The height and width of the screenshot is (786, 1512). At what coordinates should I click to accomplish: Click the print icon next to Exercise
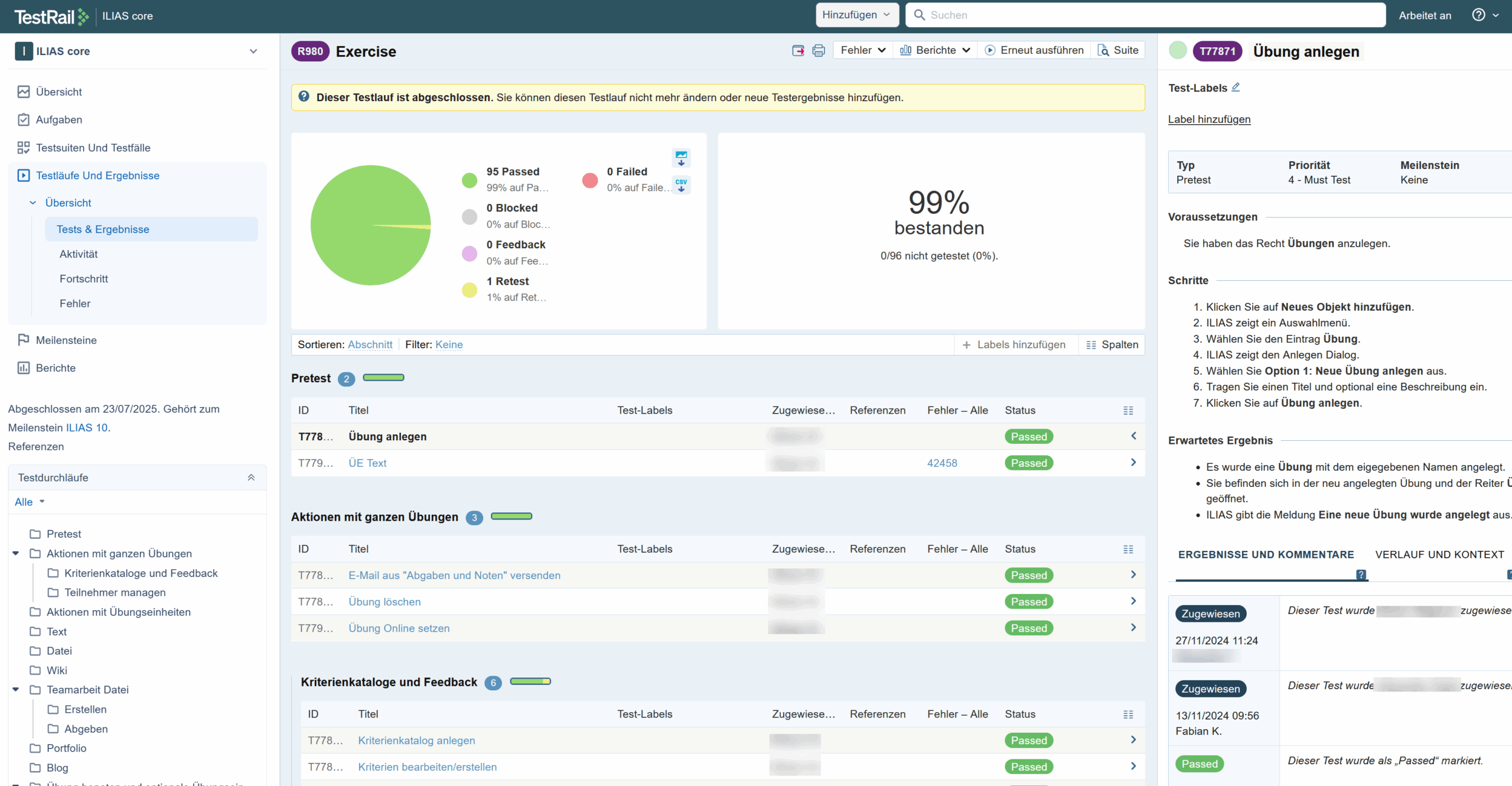pos(818,51)
